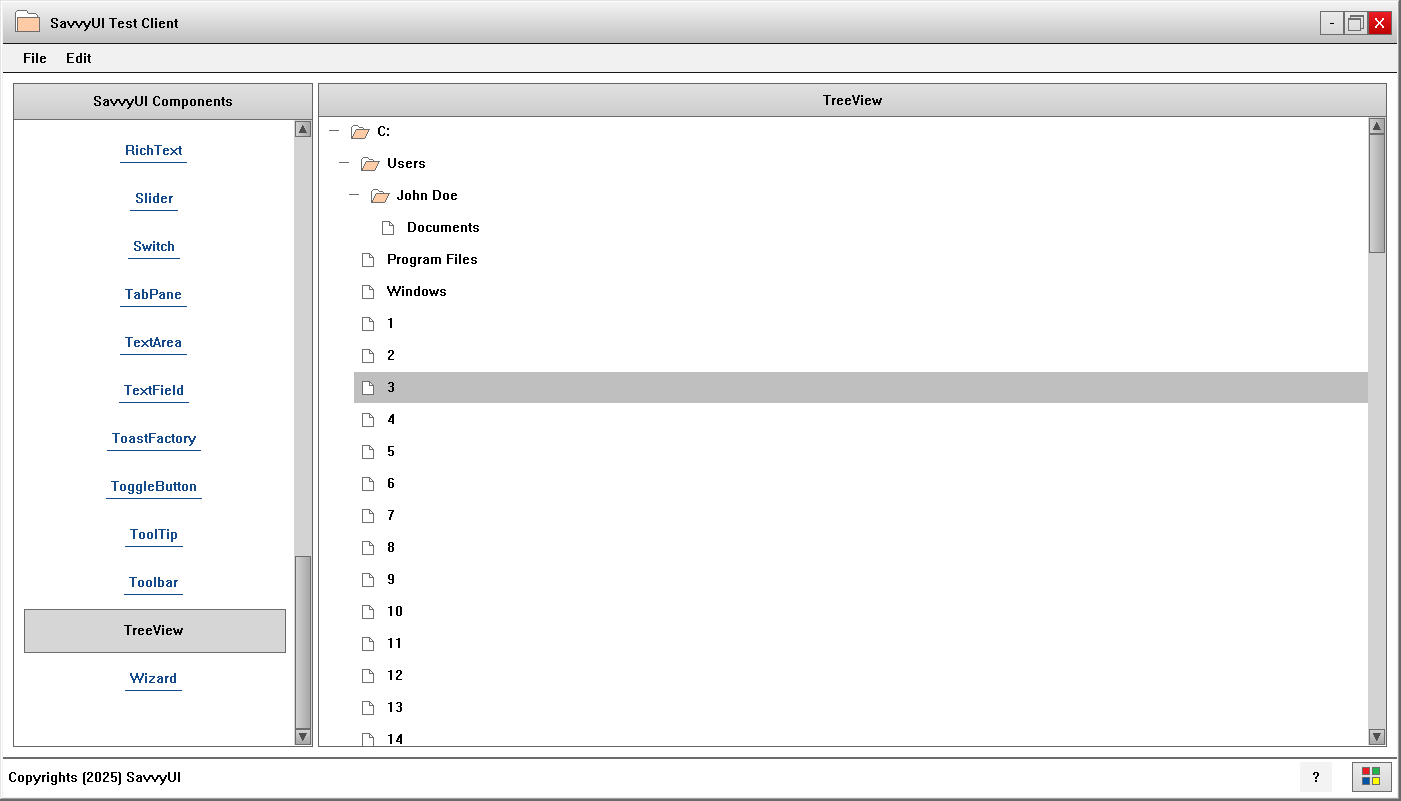Collapse the Users folder node
This screenshot has width=1401, height=801.
(x=344, y=163)
